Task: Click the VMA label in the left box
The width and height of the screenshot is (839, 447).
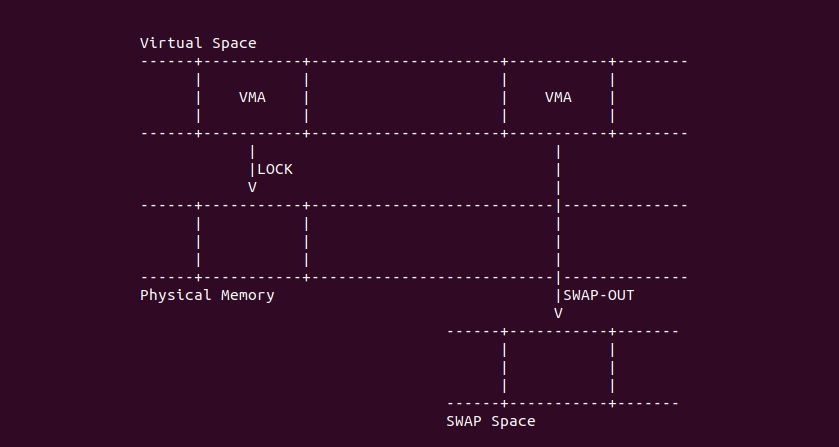Action: (x=252, y=97)
